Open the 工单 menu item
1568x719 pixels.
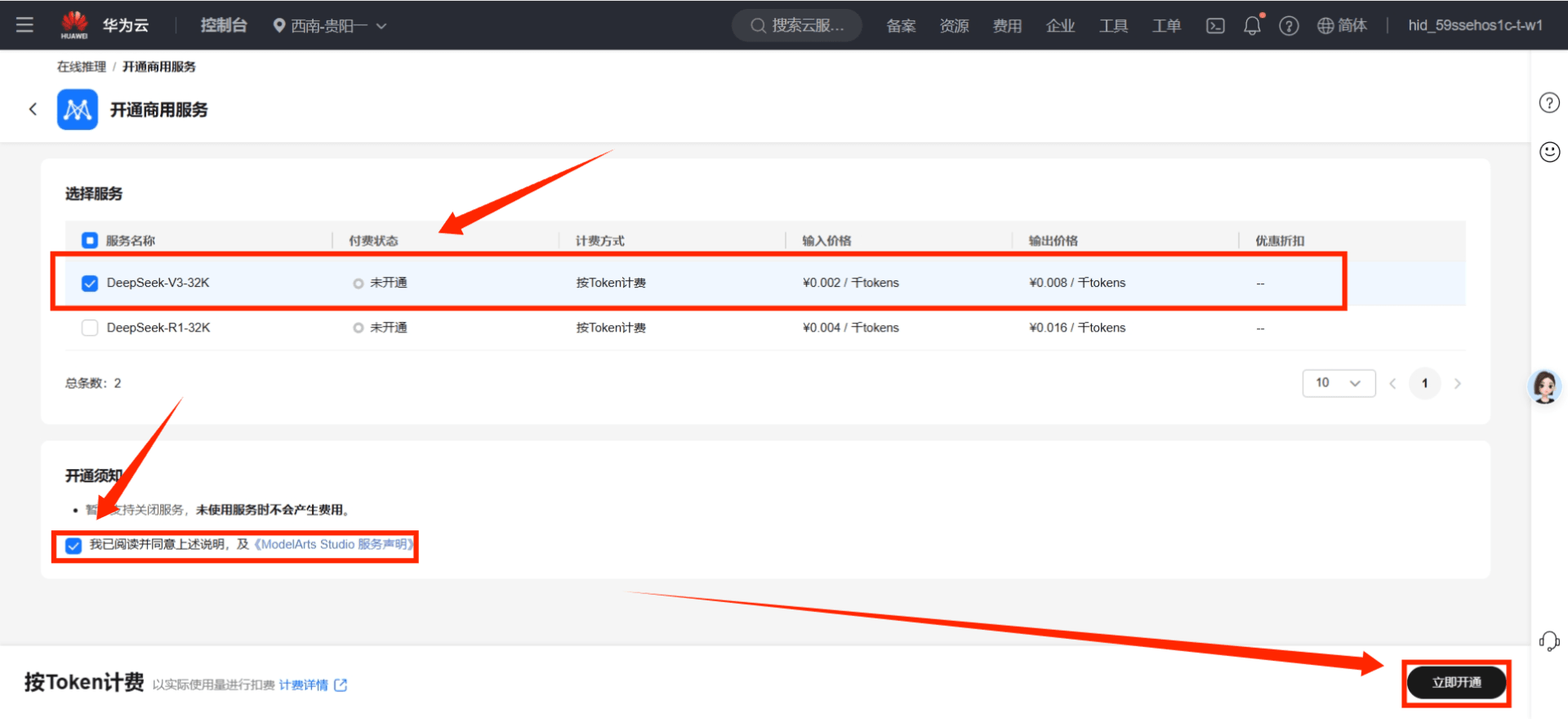coord(1166,26)
